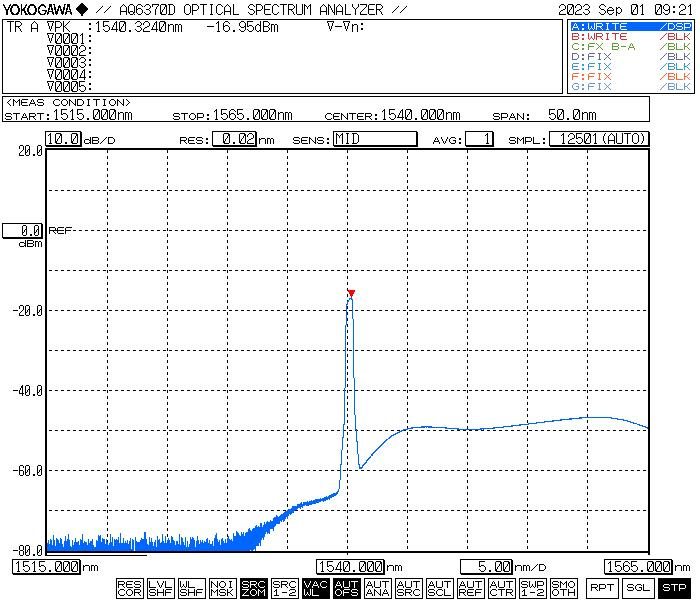700x600 pixels.
Task: Open the SMPL field showing 12501(AUTO)
Action: 598,139
